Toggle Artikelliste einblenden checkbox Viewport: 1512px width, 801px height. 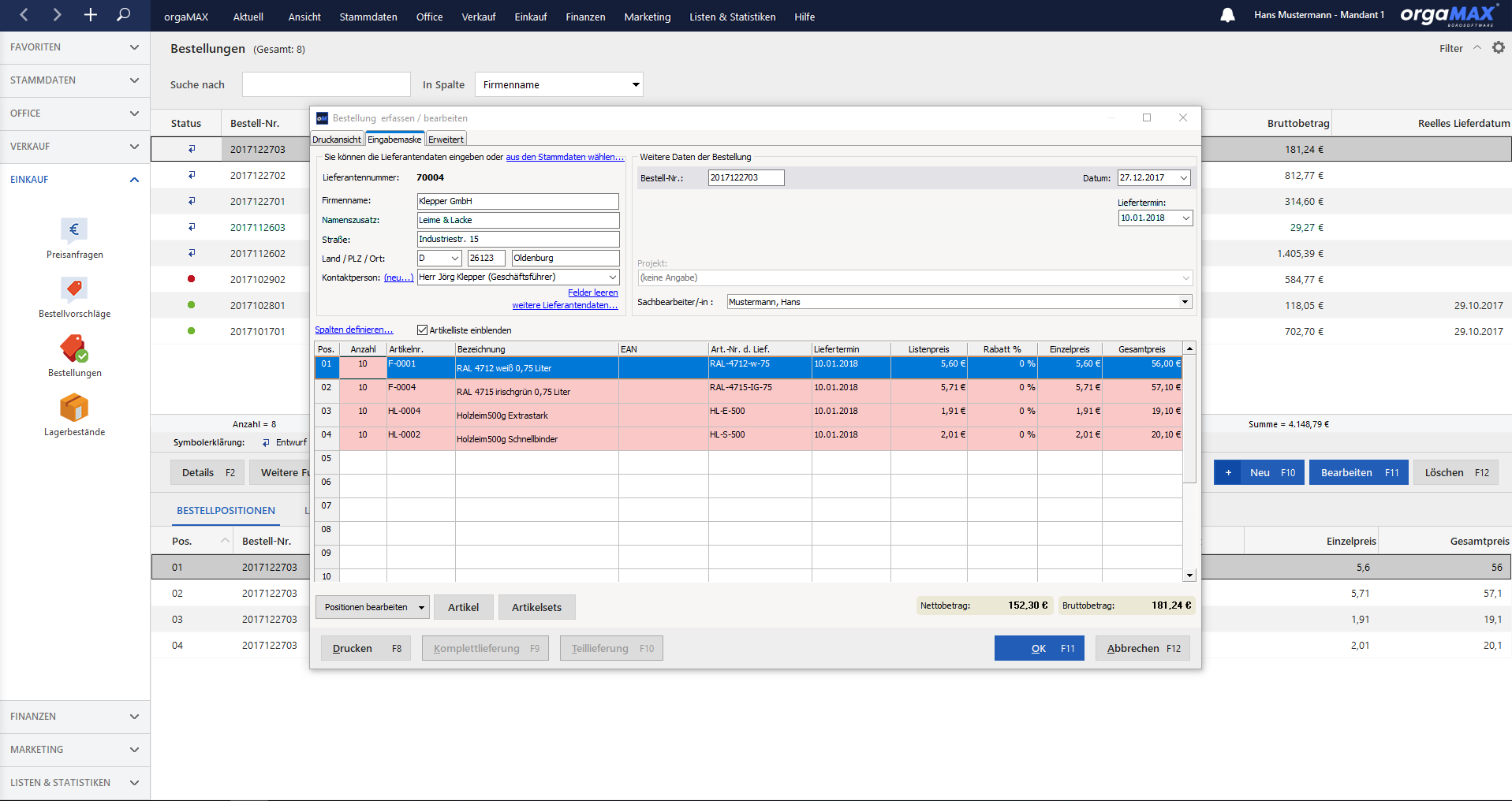[x=423, y=330]
